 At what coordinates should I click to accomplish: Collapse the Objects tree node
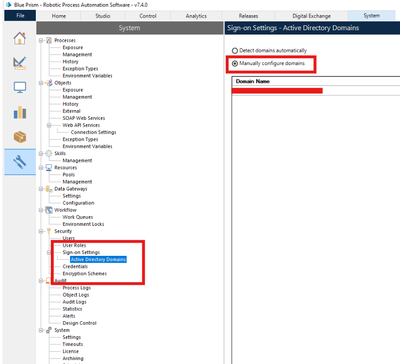coord(41,83)
